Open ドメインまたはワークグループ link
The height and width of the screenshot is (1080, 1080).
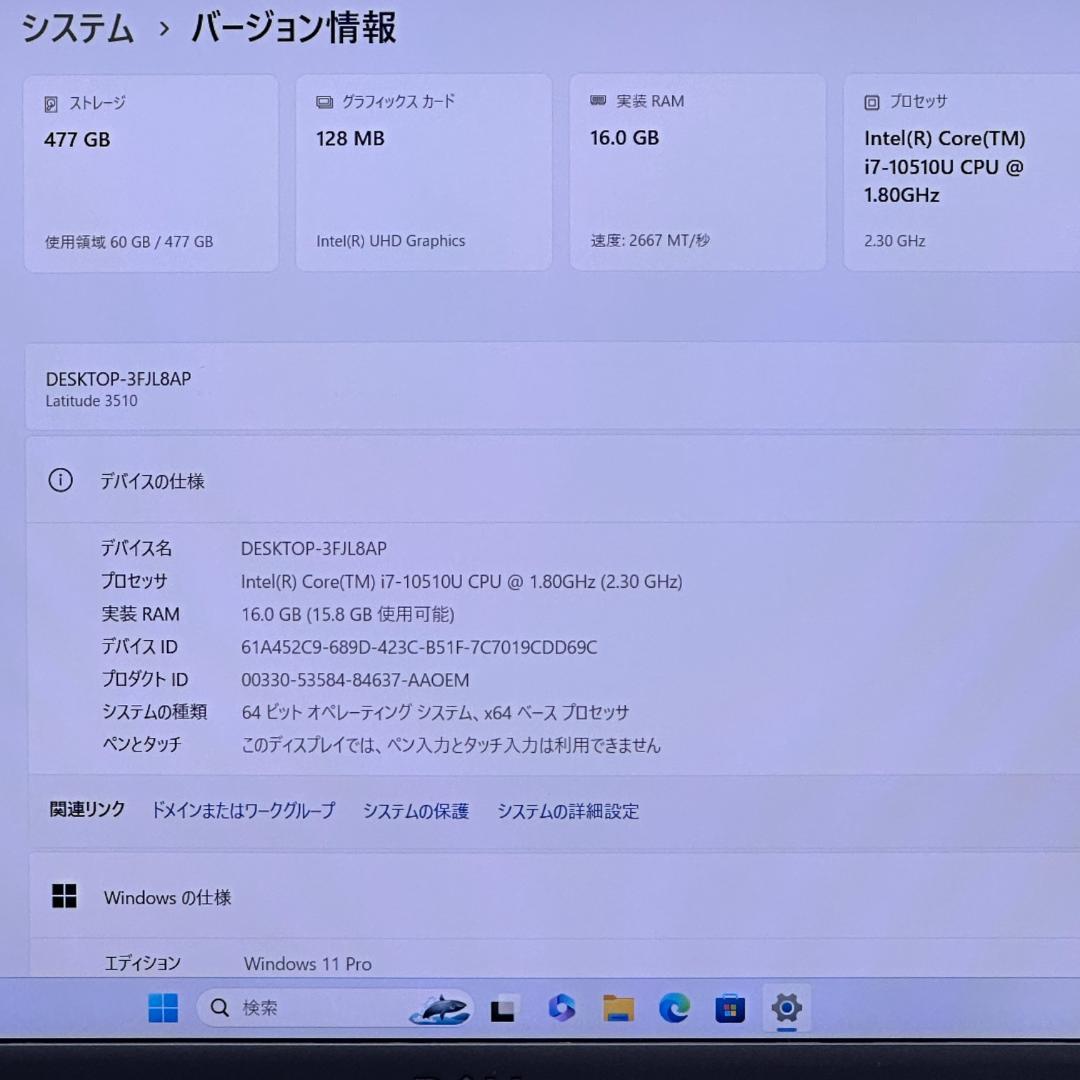[243, 810]
